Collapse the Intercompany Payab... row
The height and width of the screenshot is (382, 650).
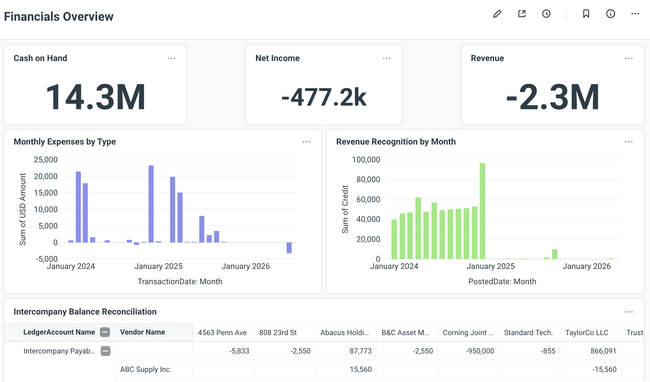point(106,351)
